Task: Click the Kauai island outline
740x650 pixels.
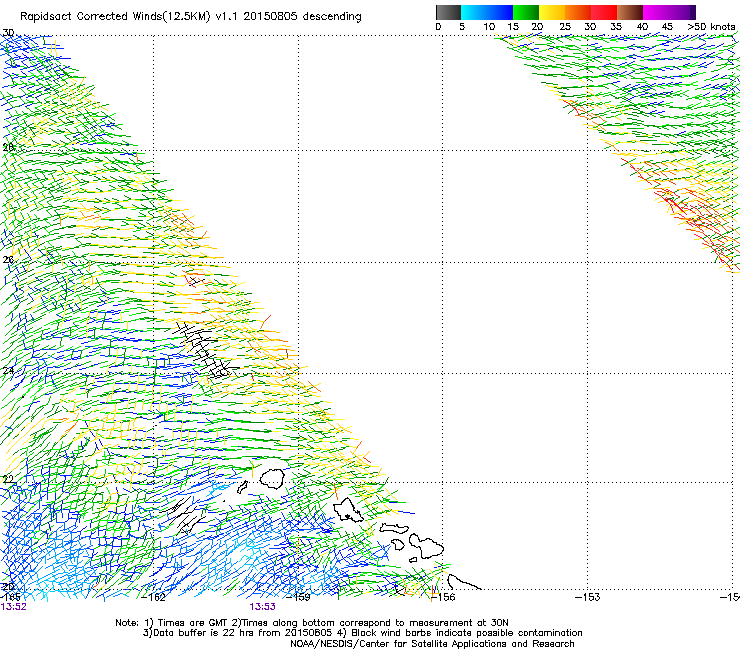Action: pyautogui.click(x=272, y=479)
